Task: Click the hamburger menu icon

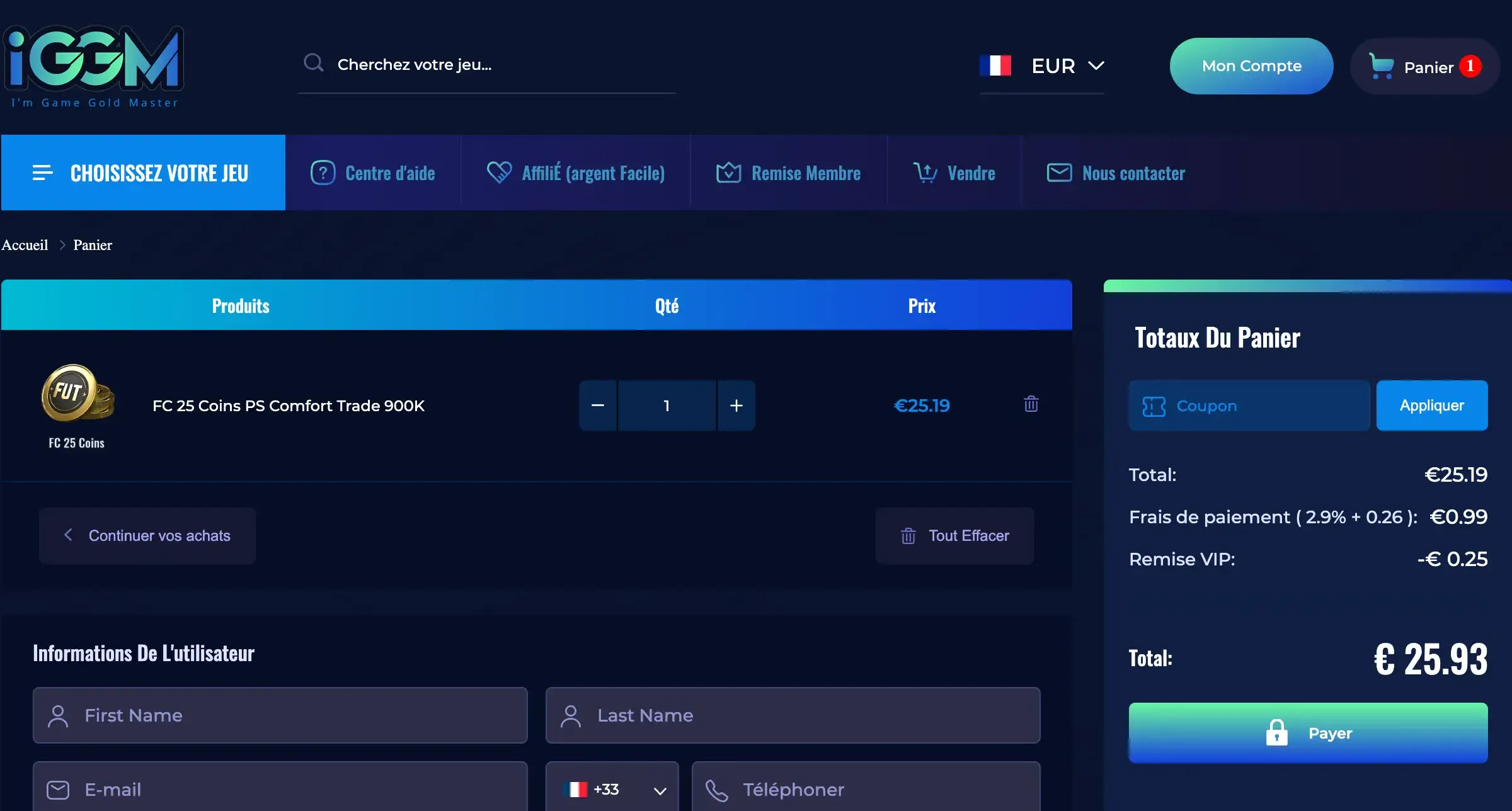Action: (x=43, y=173)
